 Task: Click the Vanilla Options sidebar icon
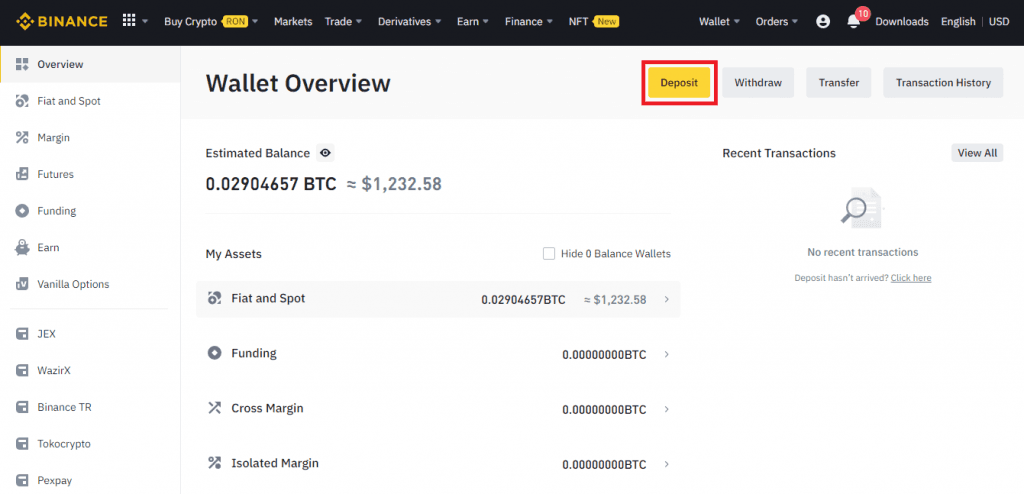tap(21, 284)
